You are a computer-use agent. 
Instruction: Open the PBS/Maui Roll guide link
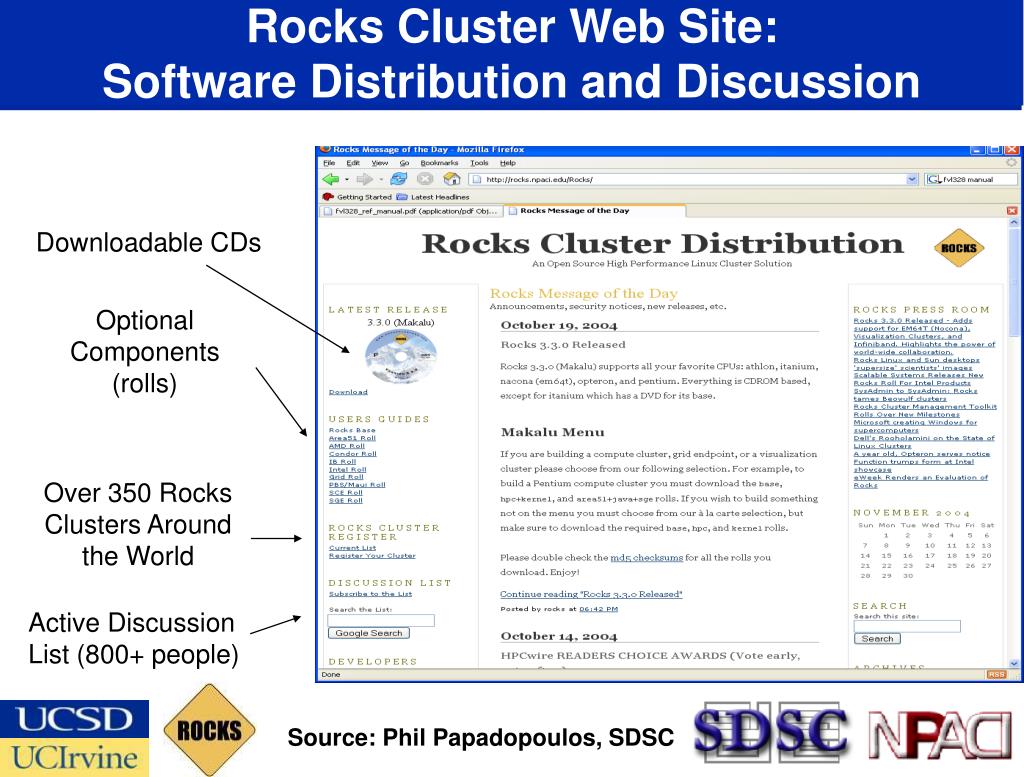click(x=357, y=485)
